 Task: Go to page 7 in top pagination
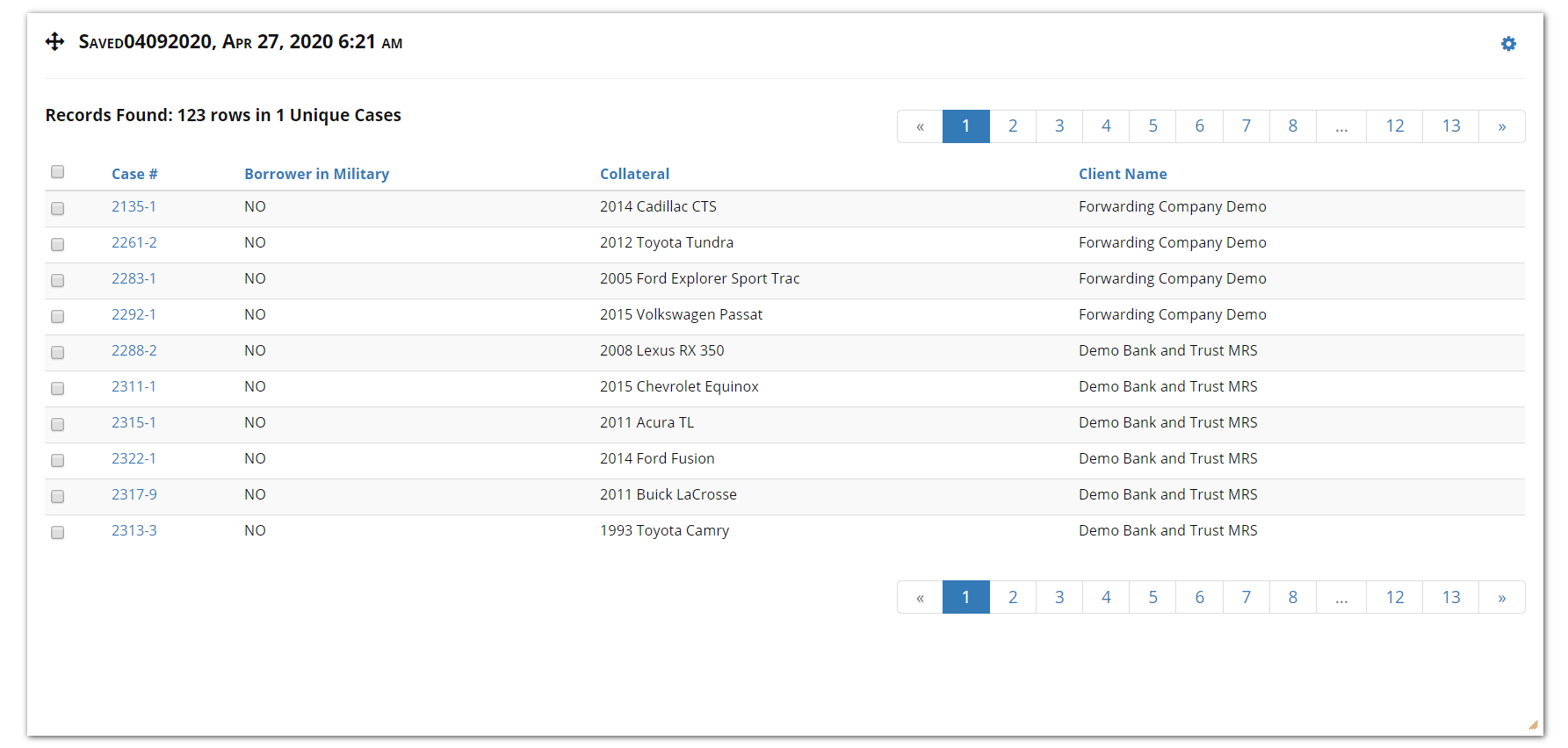pyautogui.click(x=1246, y=126)
